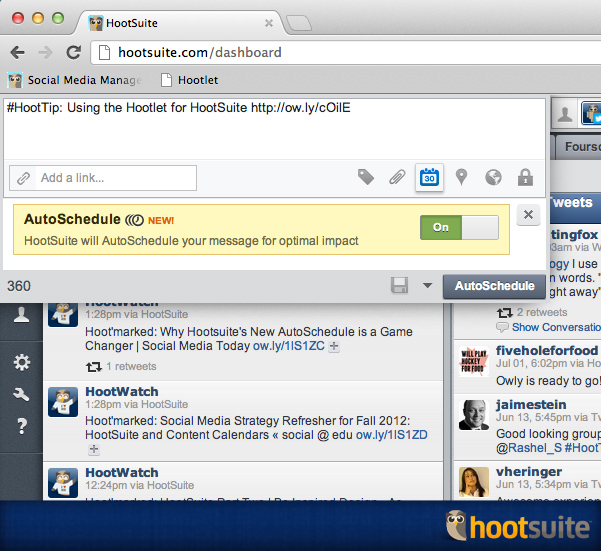Click the page icon in address bar

tap(104, 52)
